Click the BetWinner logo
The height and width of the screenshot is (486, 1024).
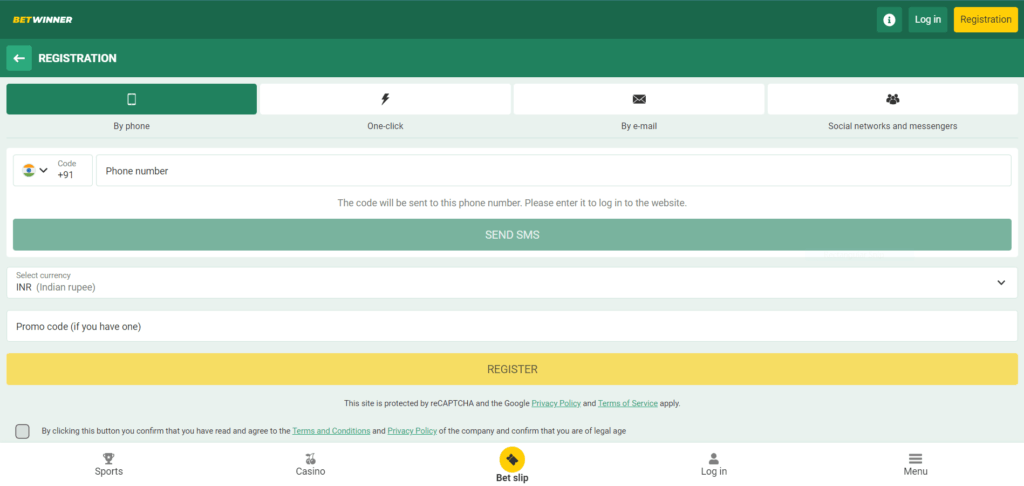pos(42,20)
